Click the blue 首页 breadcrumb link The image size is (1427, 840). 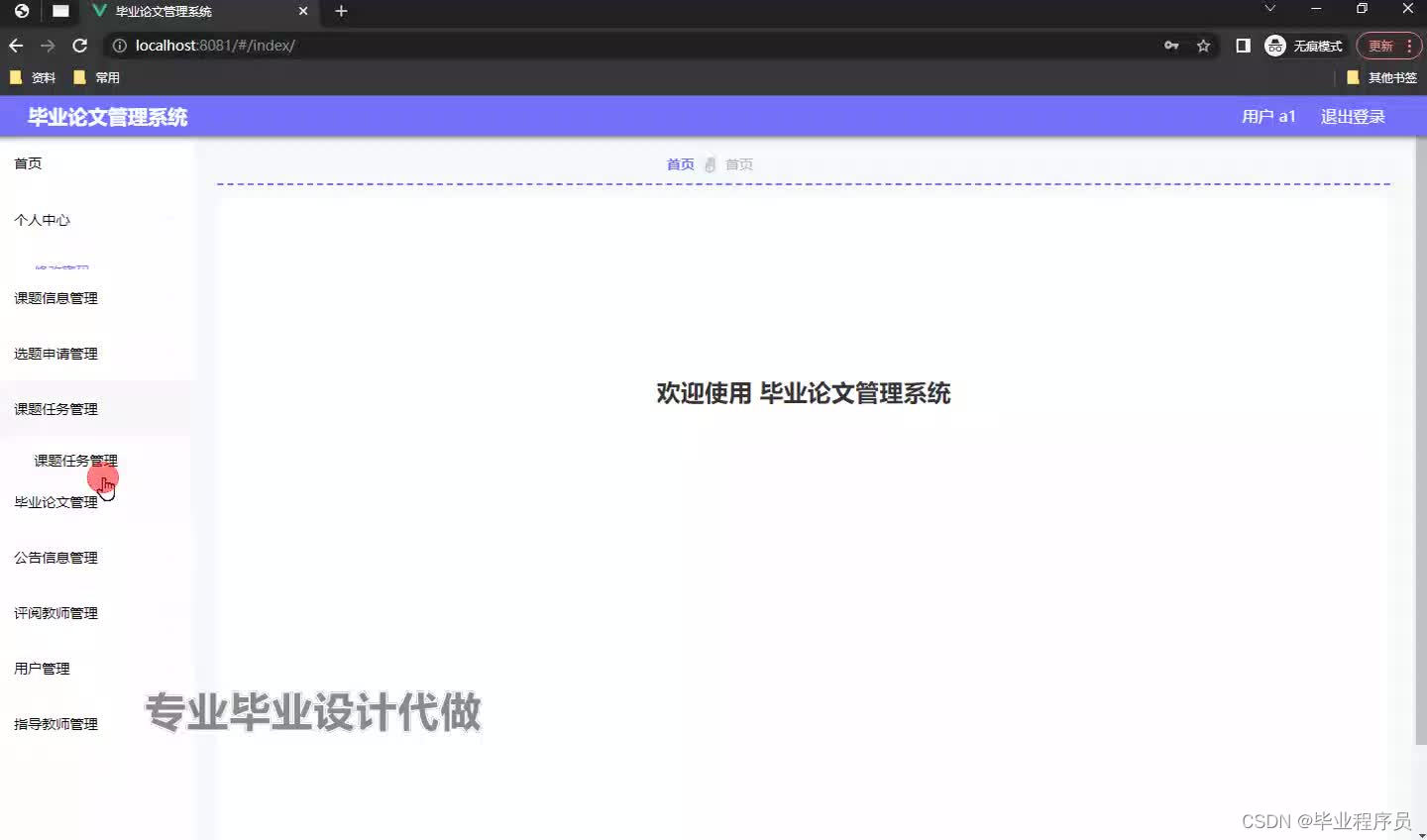pos(680,164)
